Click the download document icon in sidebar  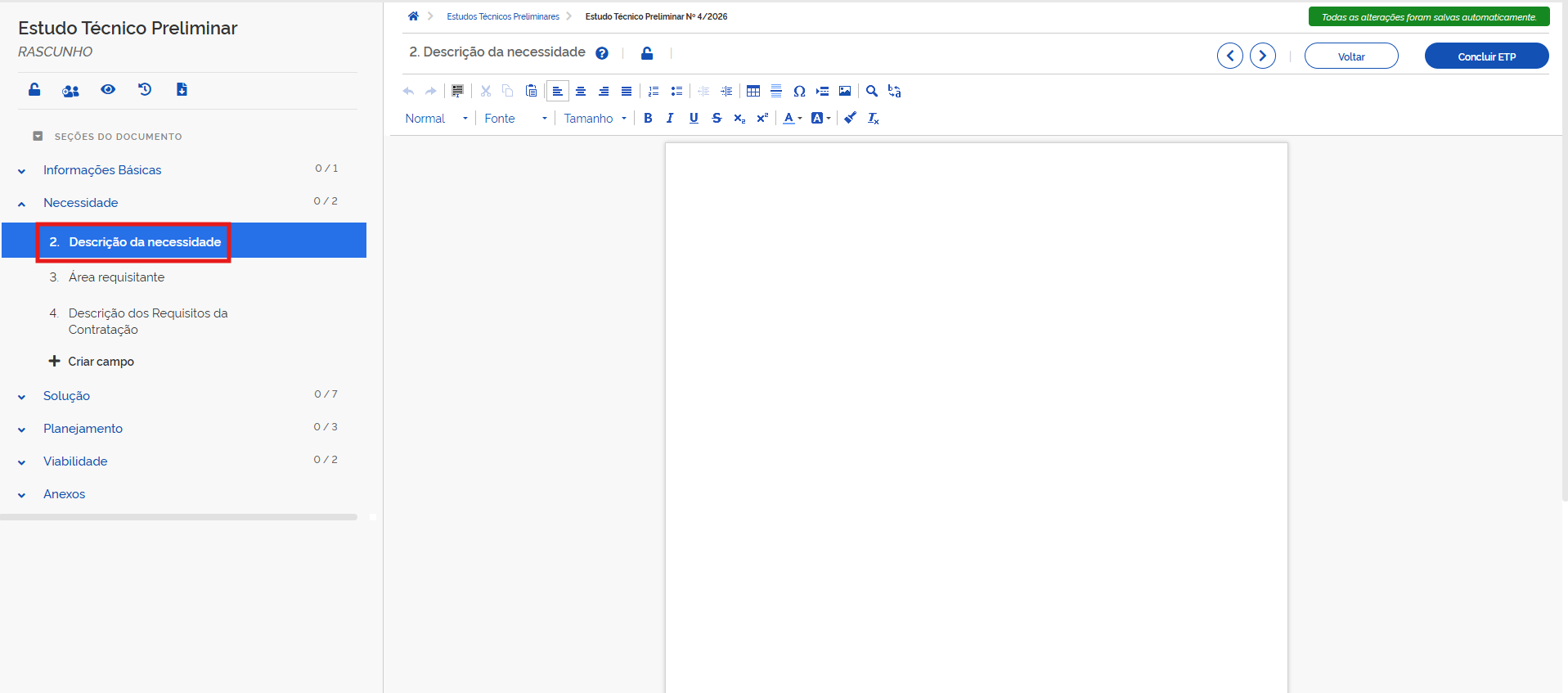point(182,89)
